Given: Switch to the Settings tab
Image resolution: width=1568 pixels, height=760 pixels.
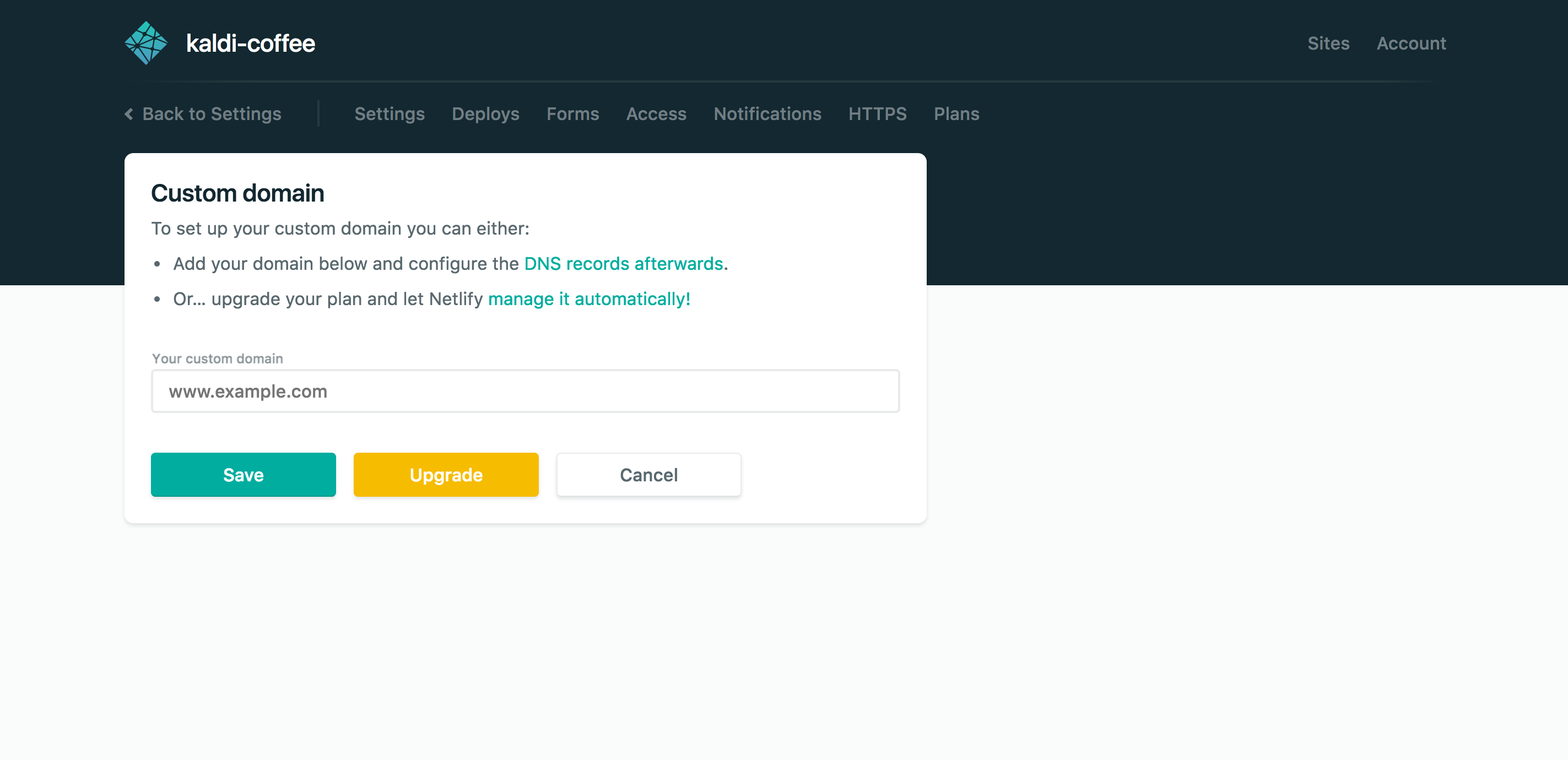Looking at the screenshot, I should coord(389,114).
